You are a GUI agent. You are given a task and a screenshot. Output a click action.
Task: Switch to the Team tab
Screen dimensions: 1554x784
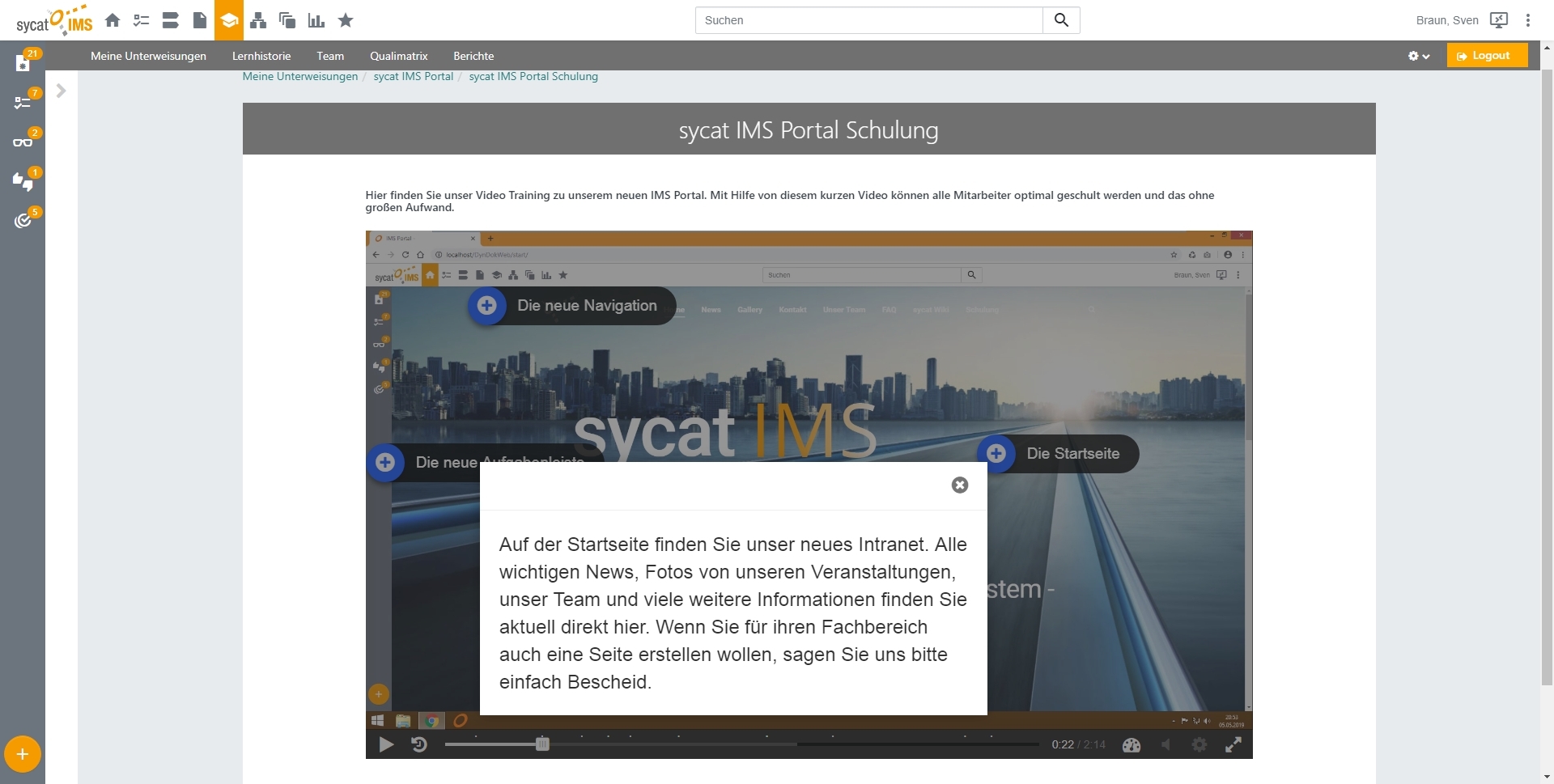tap(330, 56)
